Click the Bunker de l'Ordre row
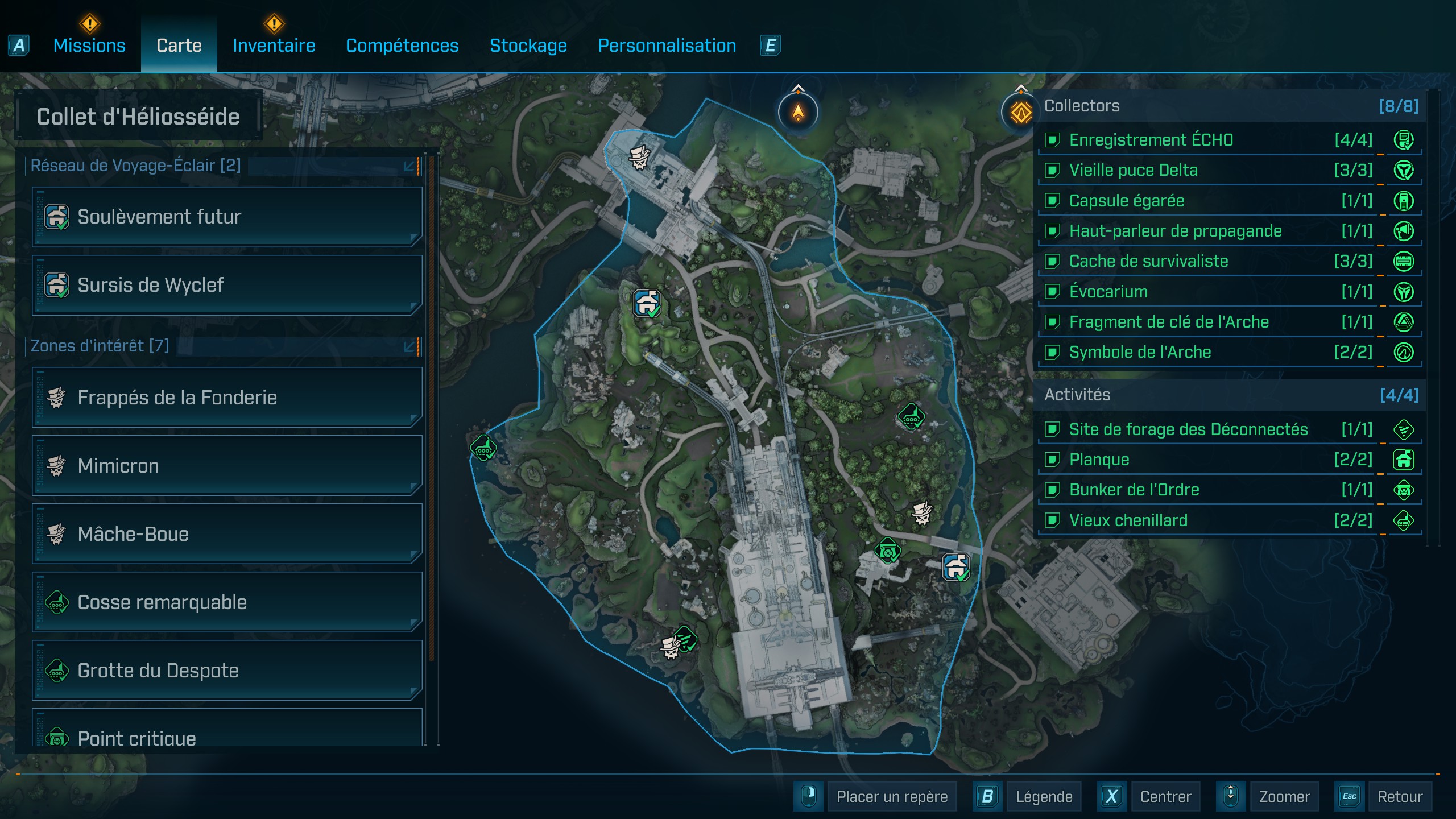Image resolution: width=1456 pixels, height=819 pixels. coord(1230,490)
